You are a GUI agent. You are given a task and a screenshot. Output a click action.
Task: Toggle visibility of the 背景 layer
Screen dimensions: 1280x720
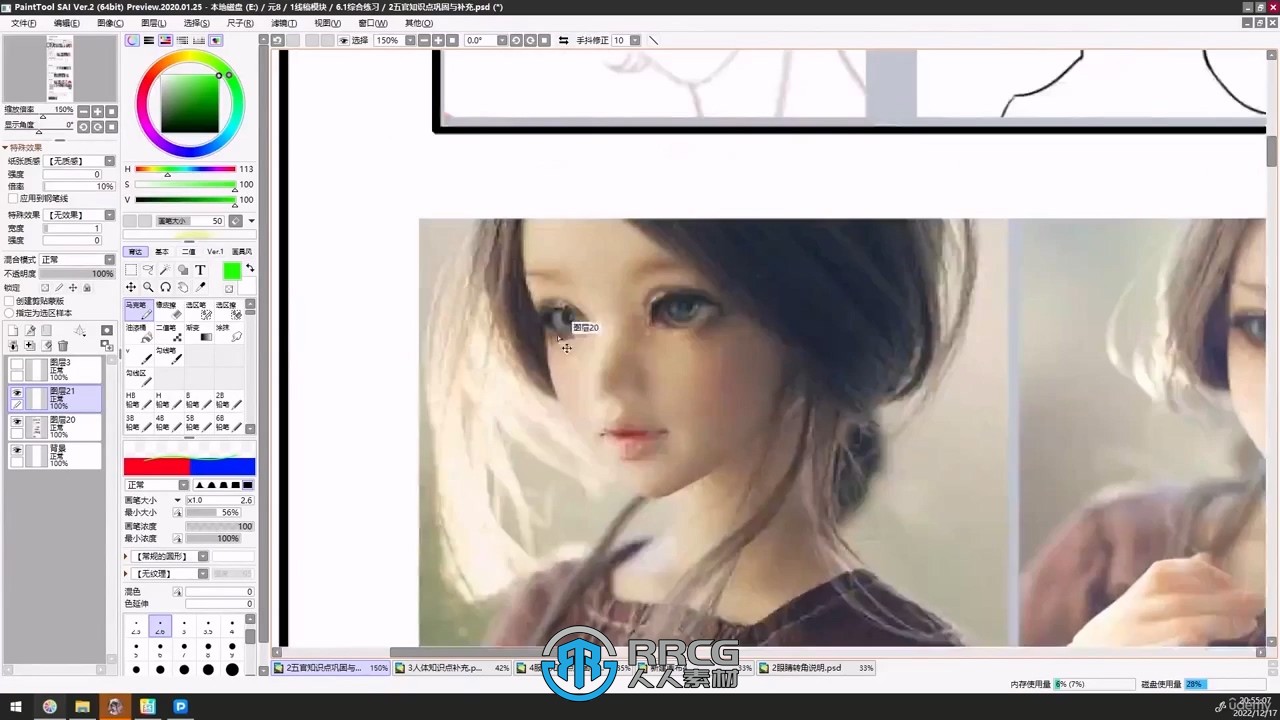pyautogui.click(x=17, y=451)
